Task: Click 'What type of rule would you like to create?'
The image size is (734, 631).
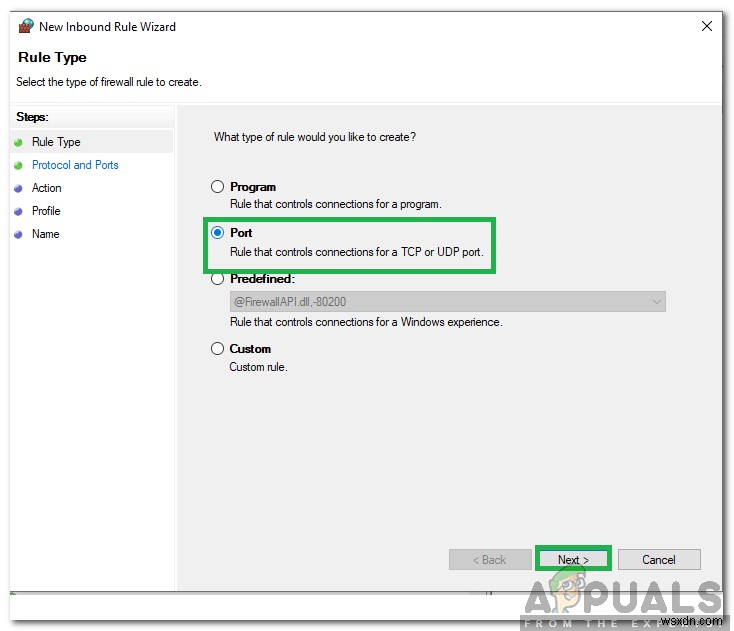Action: tap(315, 137)
